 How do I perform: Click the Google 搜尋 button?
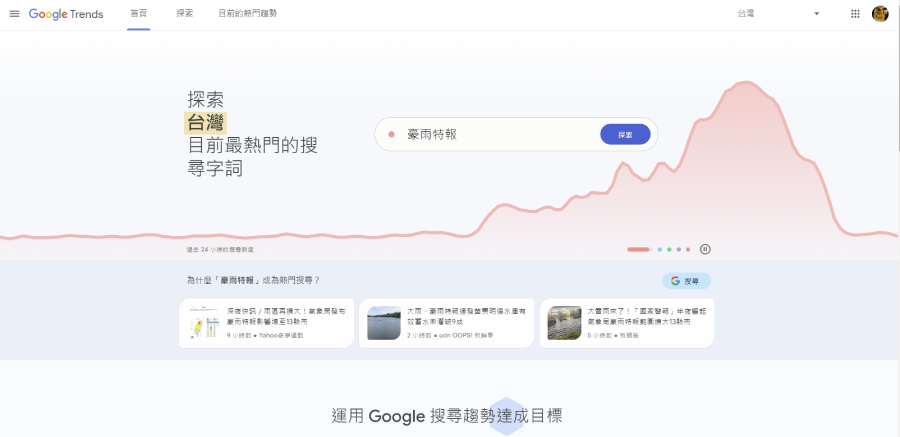point(686,281)
